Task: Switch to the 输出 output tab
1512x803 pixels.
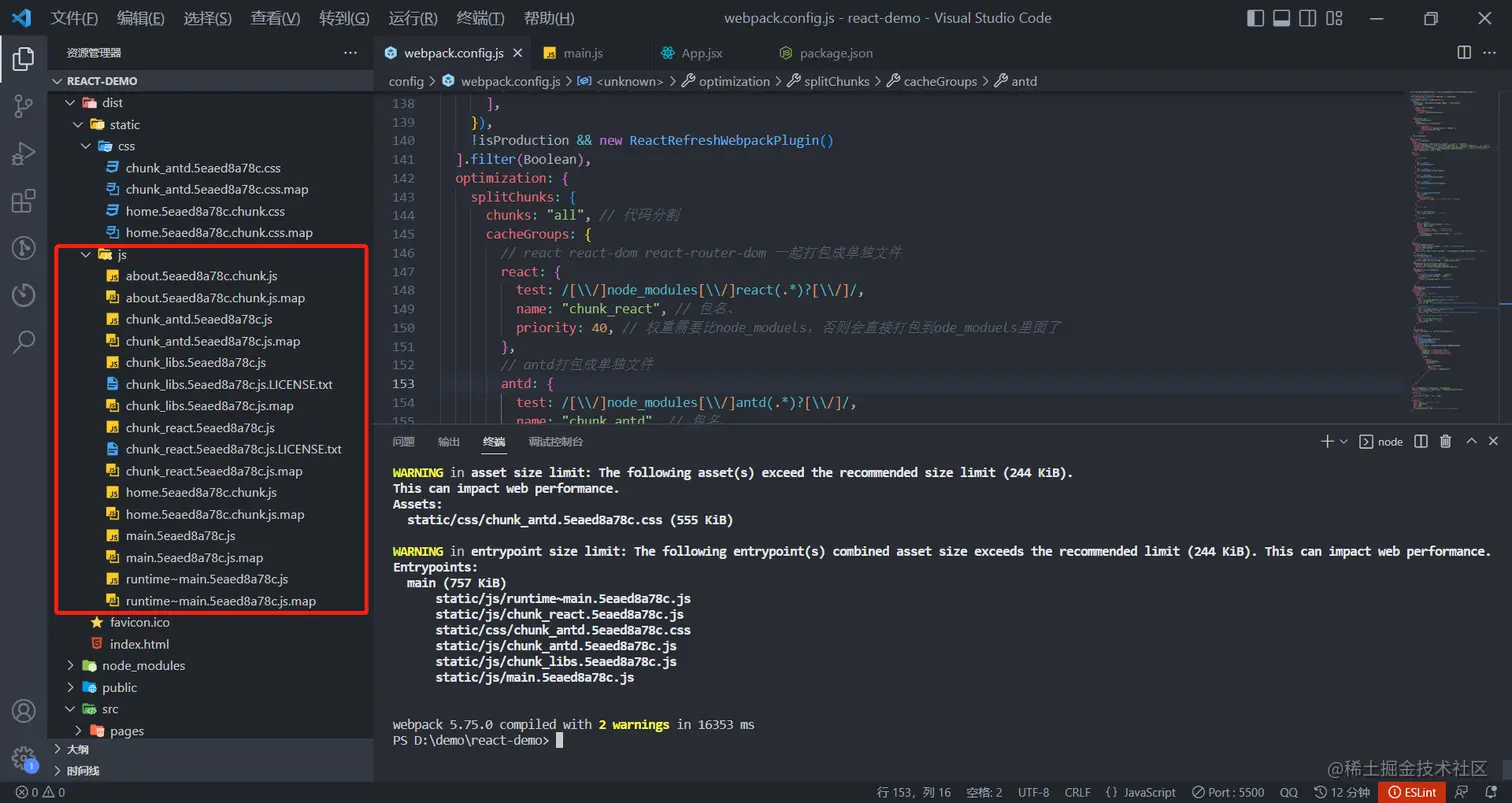Action: click(x=449, y=441)
